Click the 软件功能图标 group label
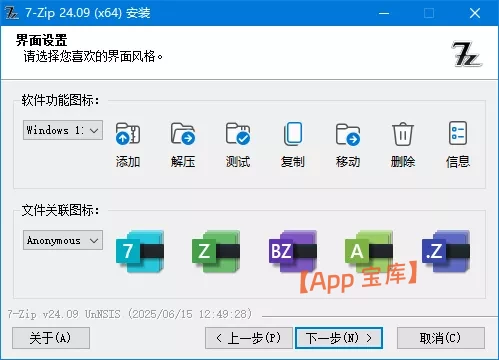 click(x=60, y=100)
